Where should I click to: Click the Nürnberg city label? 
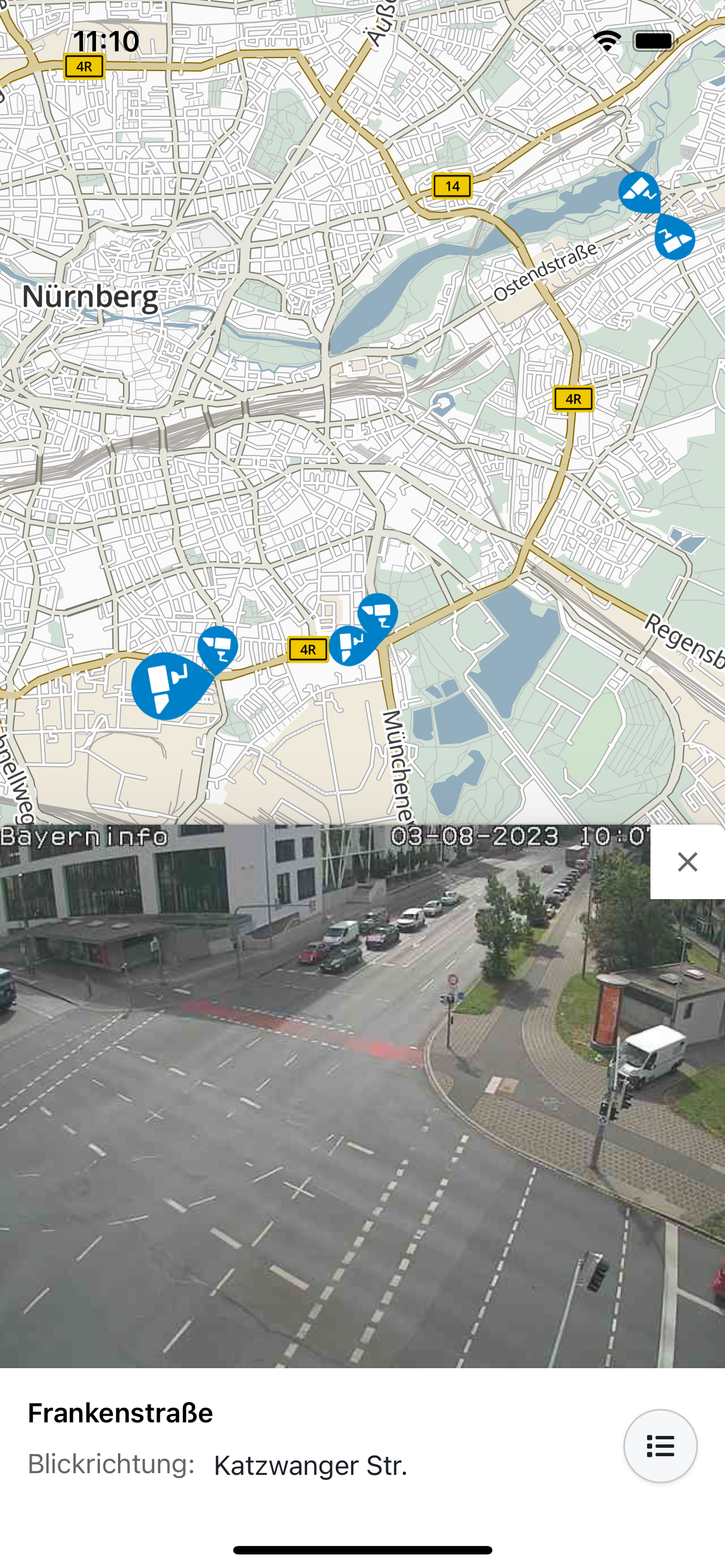[90, 296]
